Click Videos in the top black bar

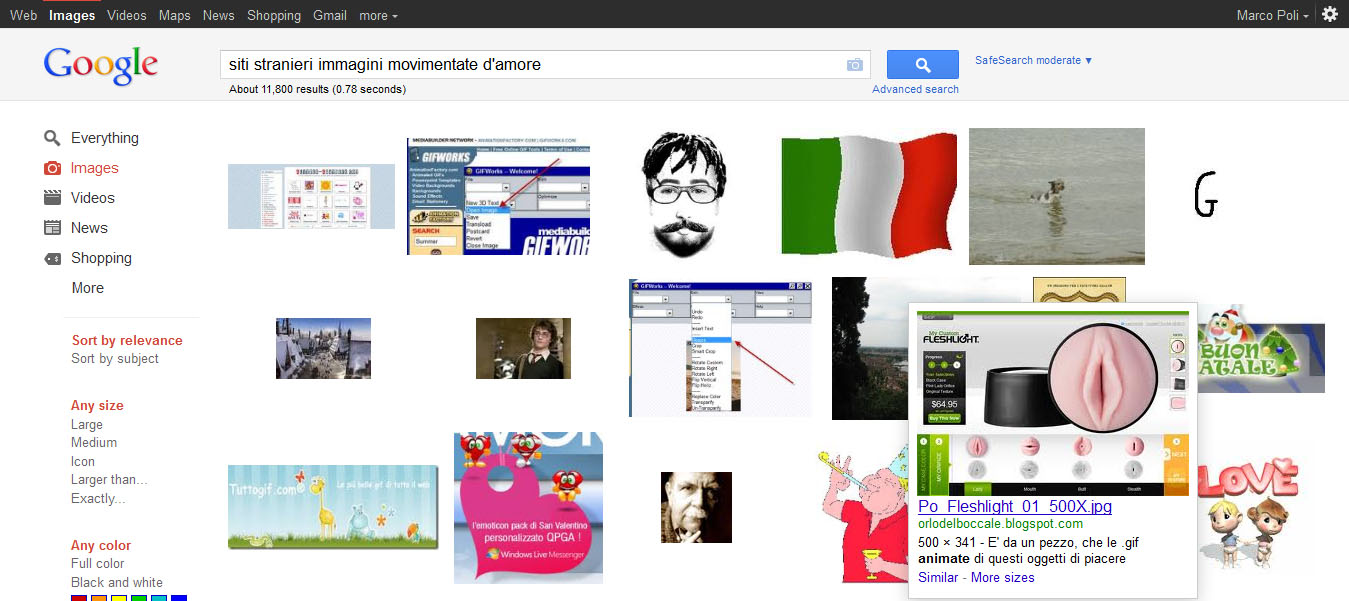127,15
